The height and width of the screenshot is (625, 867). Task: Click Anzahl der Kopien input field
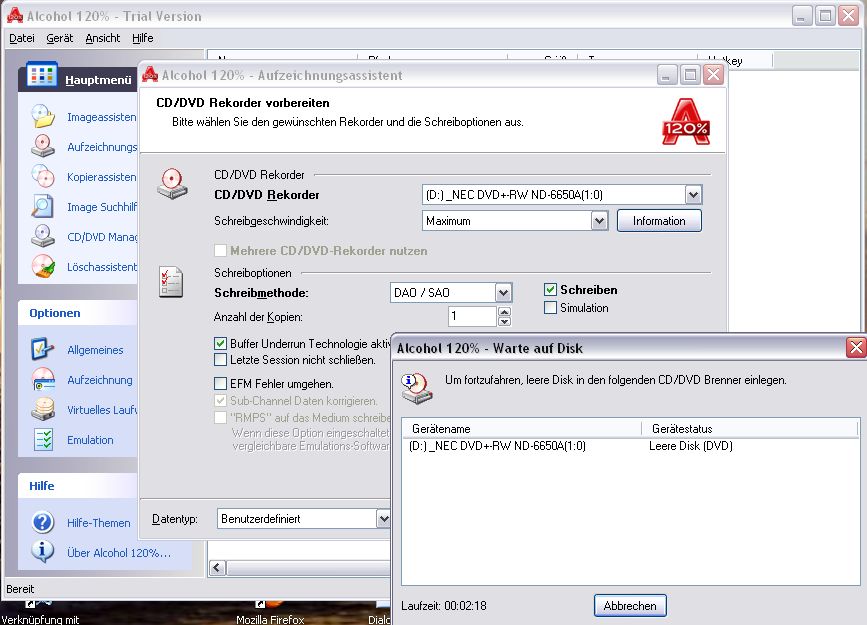pos(473,316)
